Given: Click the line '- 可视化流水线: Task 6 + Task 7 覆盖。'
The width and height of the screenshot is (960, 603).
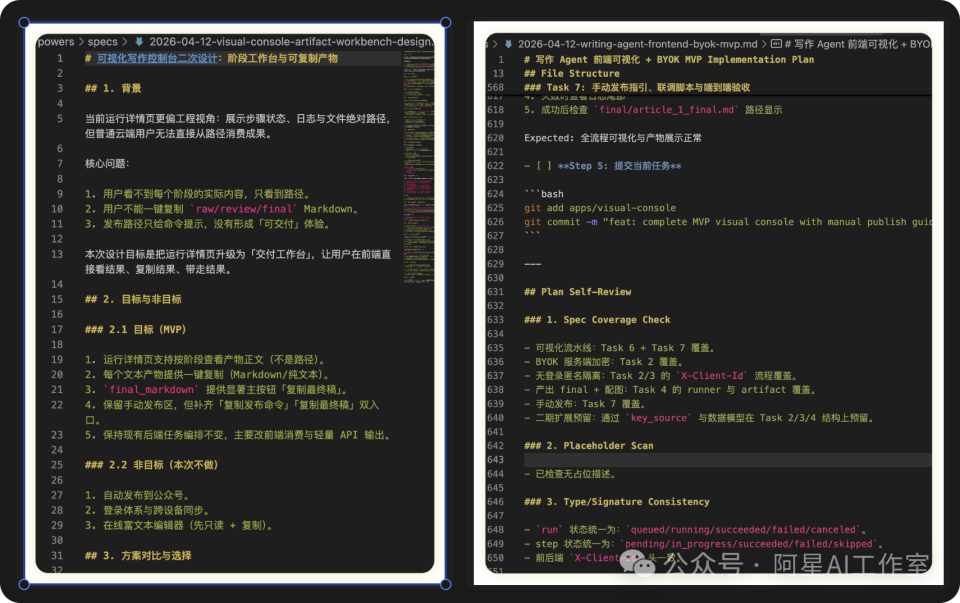Looking at the screenshot, I should [619, 348].
